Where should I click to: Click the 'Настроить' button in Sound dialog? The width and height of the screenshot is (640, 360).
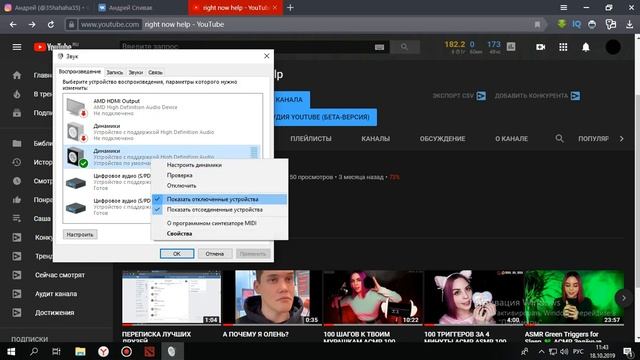pos(80,234)
